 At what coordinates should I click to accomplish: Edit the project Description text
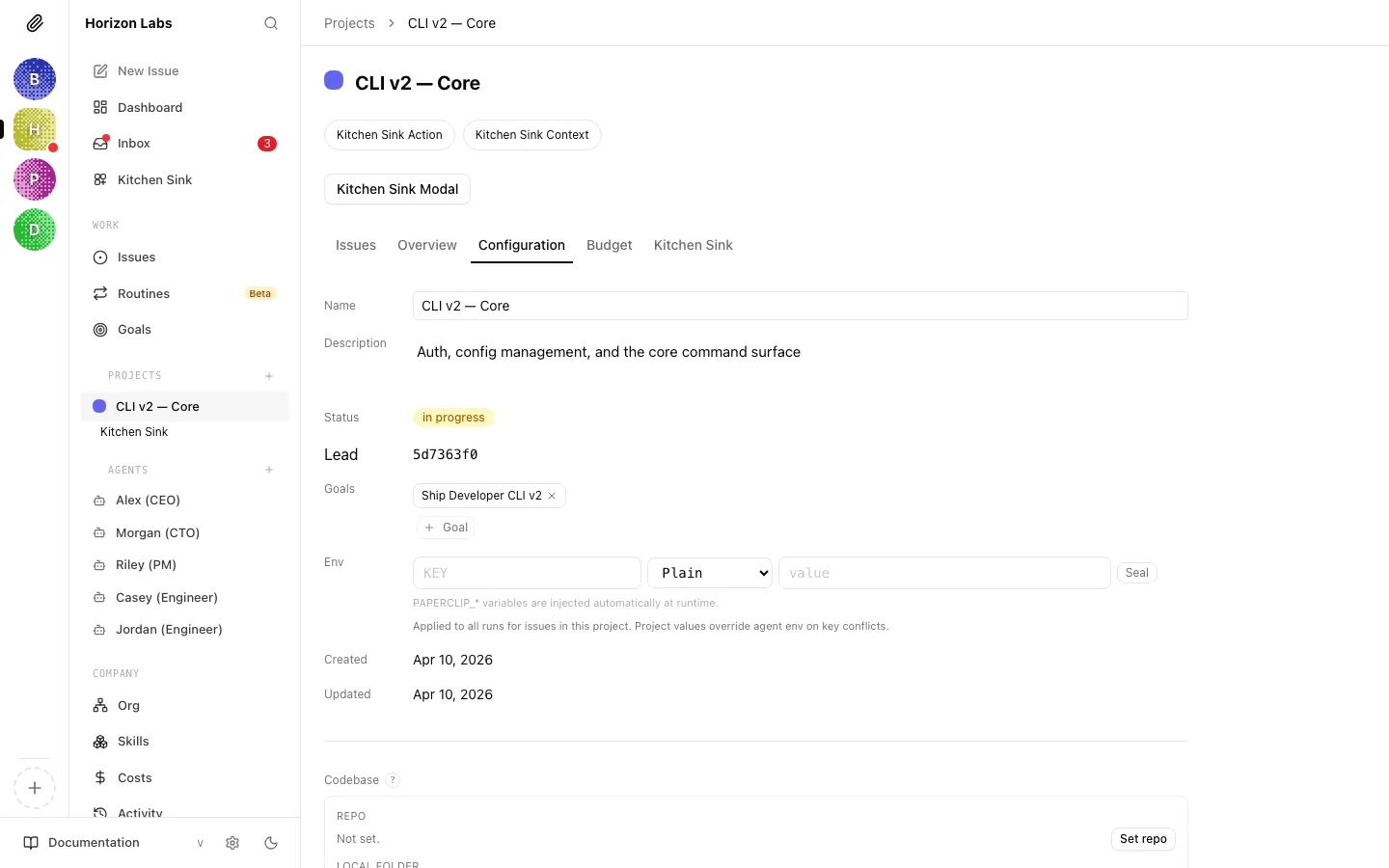pos(801,352)
